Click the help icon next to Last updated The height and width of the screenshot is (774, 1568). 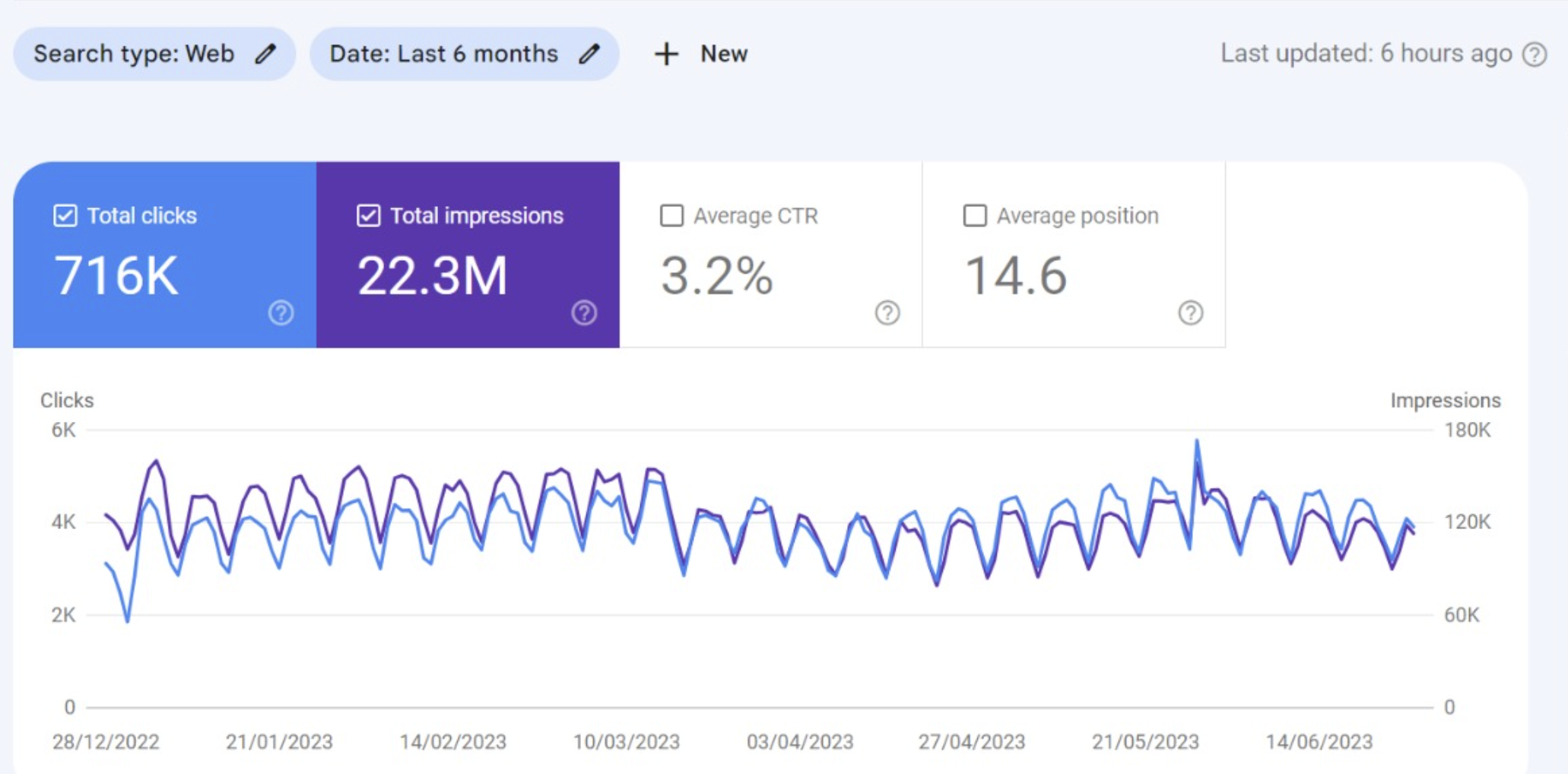point(1535,53)
